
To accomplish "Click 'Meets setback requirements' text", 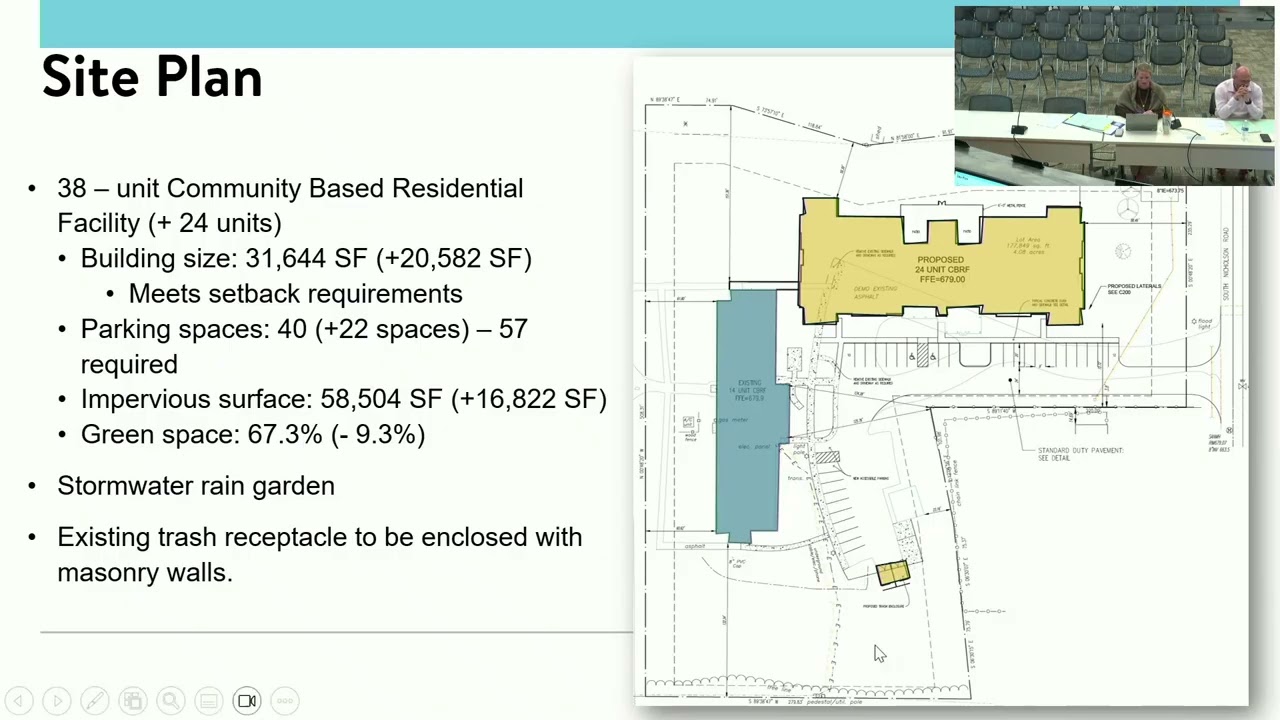I will point(296,294).
